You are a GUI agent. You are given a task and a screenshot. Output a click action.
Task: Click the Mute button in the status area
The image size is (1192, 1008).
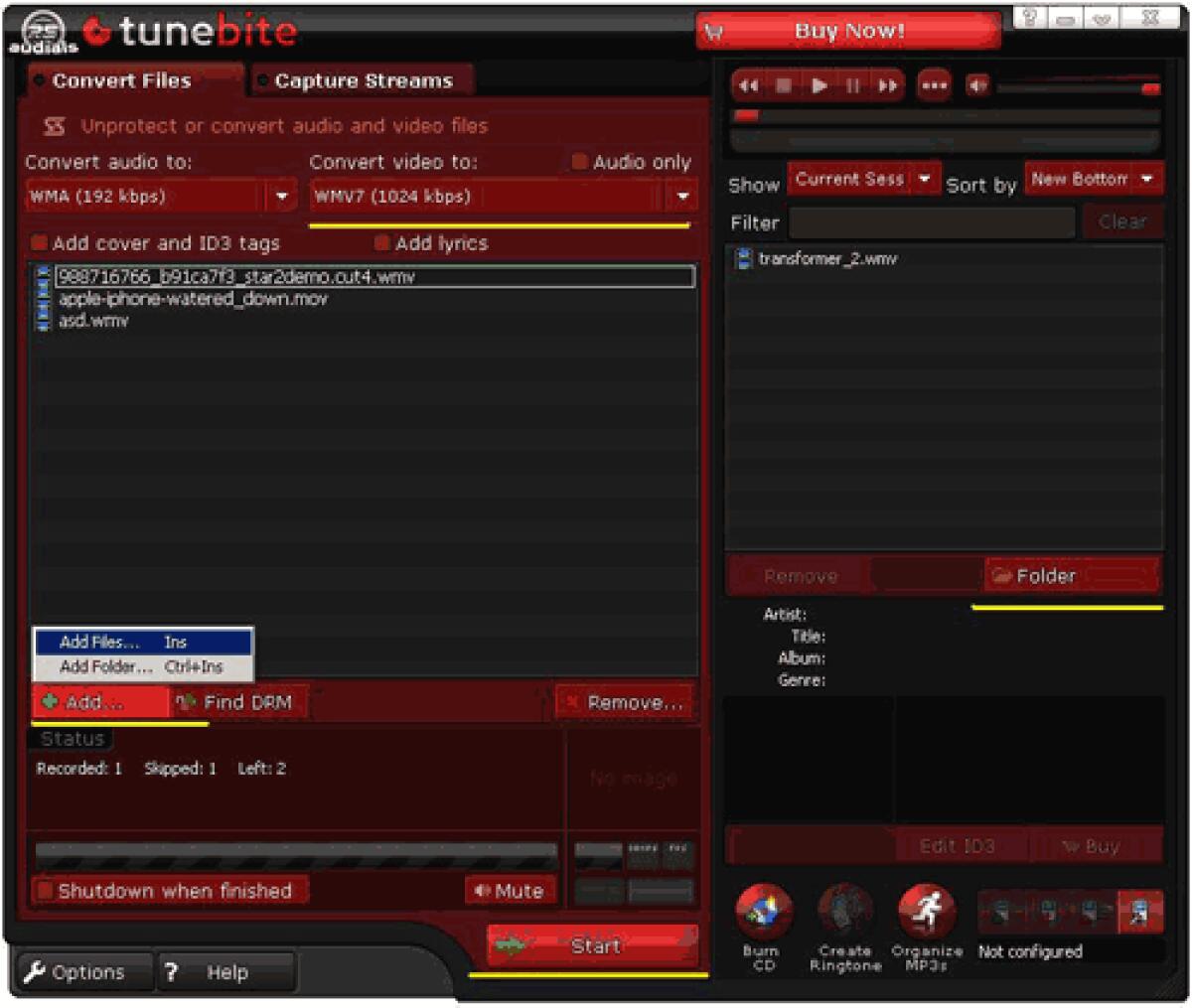point(510,891)
